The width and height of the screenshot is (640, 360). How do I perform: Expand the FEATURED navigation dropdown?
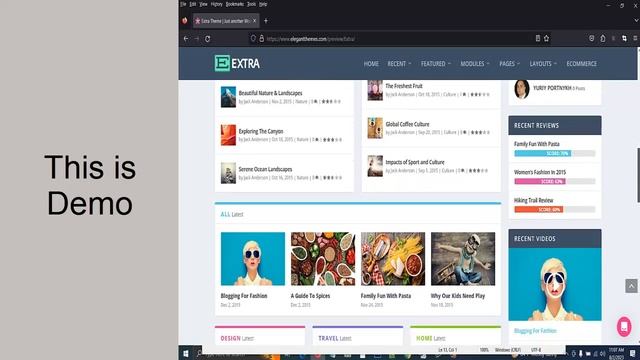pyautogui.click(x=436, y=64)
